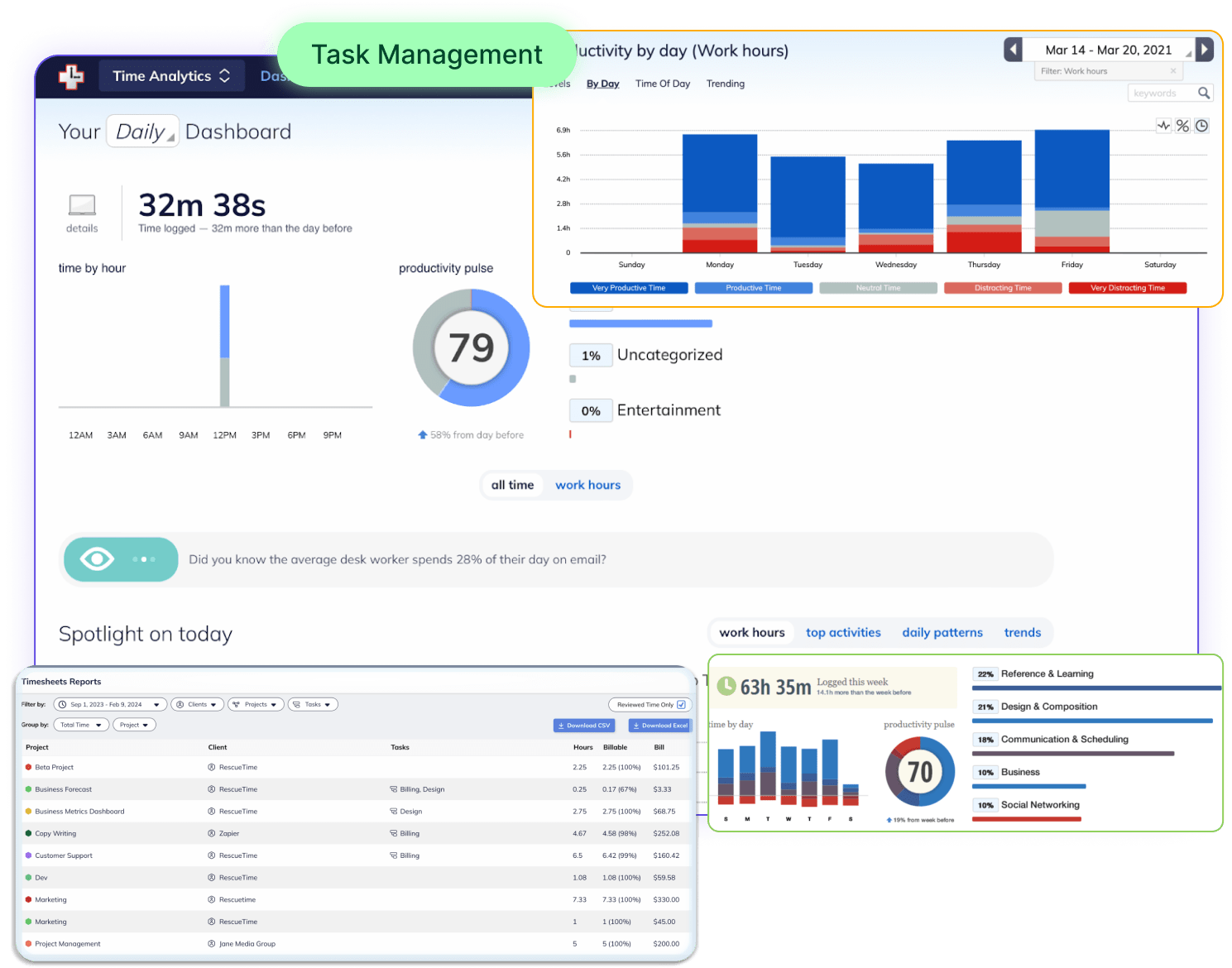Screen dimensions: 1232x968
Task: Go to the previous week in the date range
Action: (x=1013, y=50)
